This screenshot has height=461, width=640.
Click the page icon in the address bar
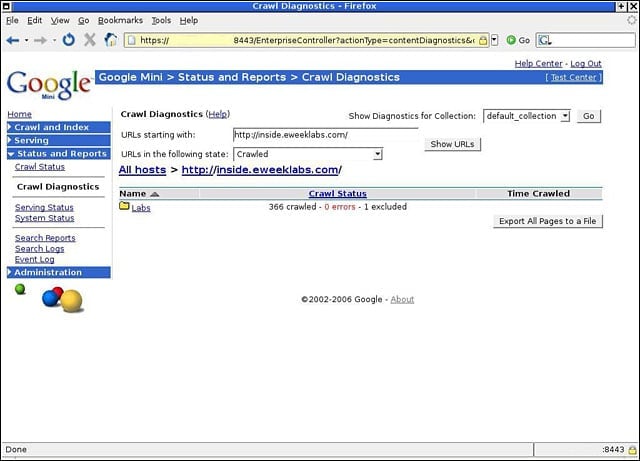click(x=131, y=40)
